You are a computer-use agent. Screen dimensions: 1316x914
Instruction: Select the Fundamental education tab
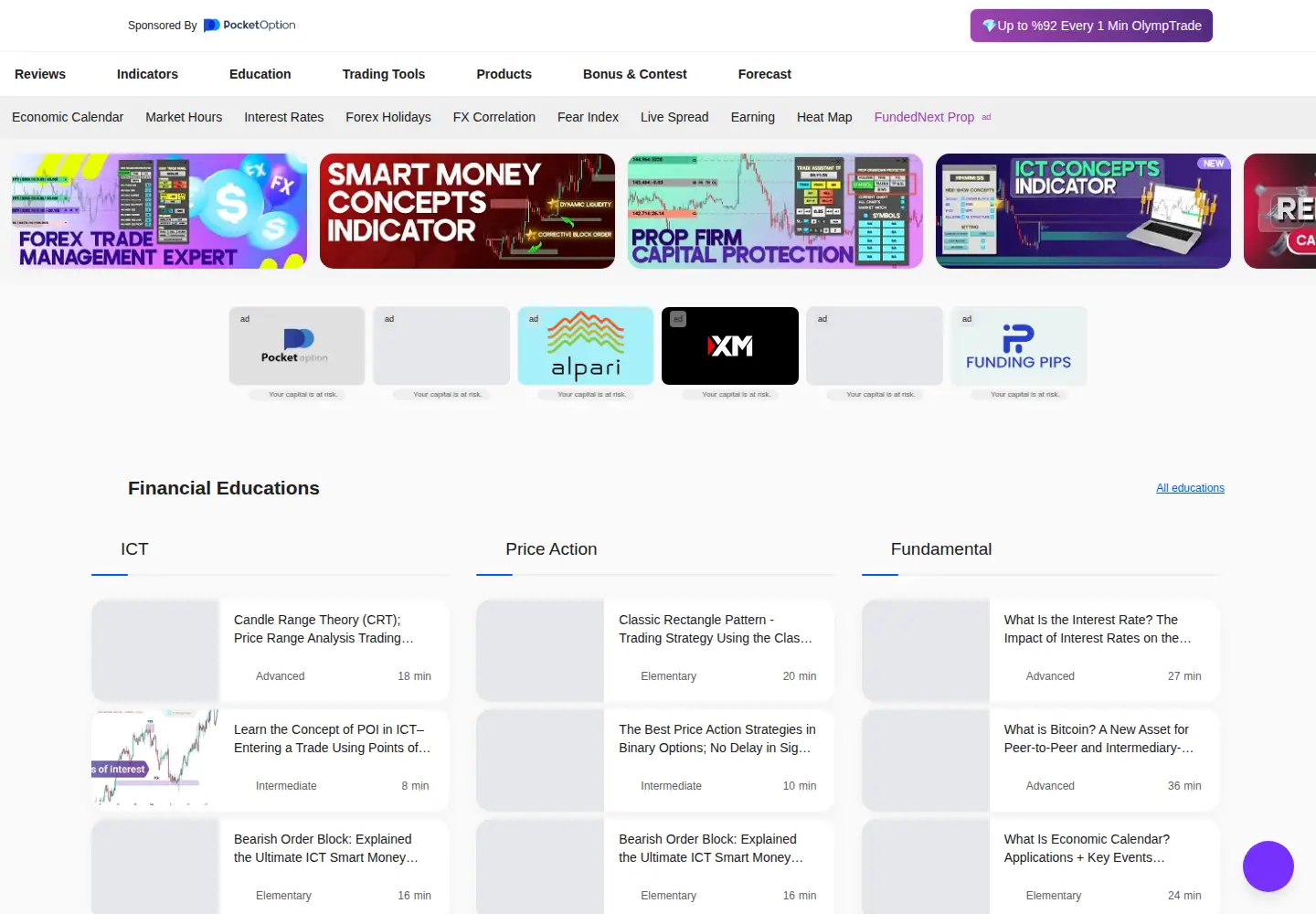[x=941, y=549]
